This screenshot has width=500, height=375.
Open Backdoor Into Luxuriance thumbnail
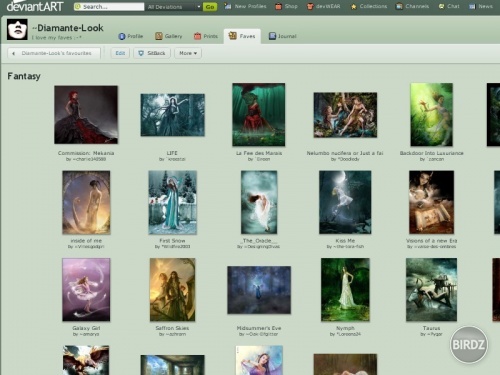pos(432,115)
